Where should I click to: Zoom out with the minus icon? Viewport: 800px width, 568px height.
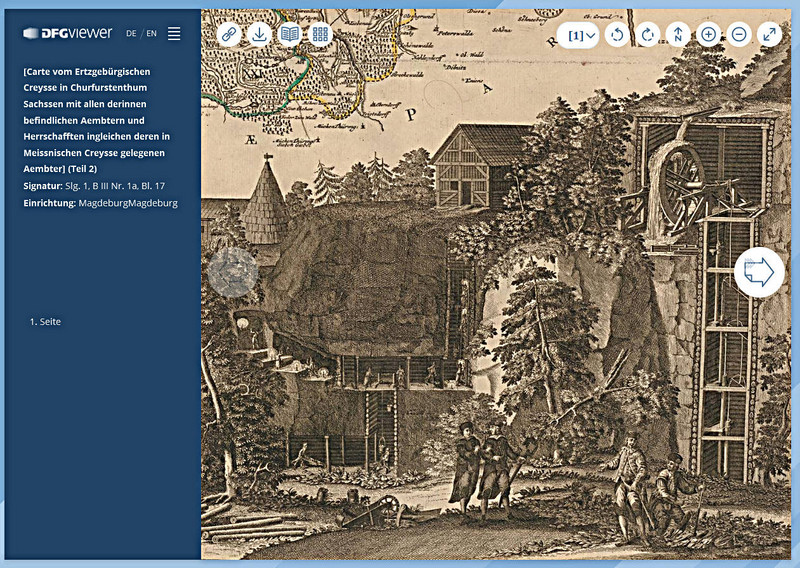pos(739,35)
